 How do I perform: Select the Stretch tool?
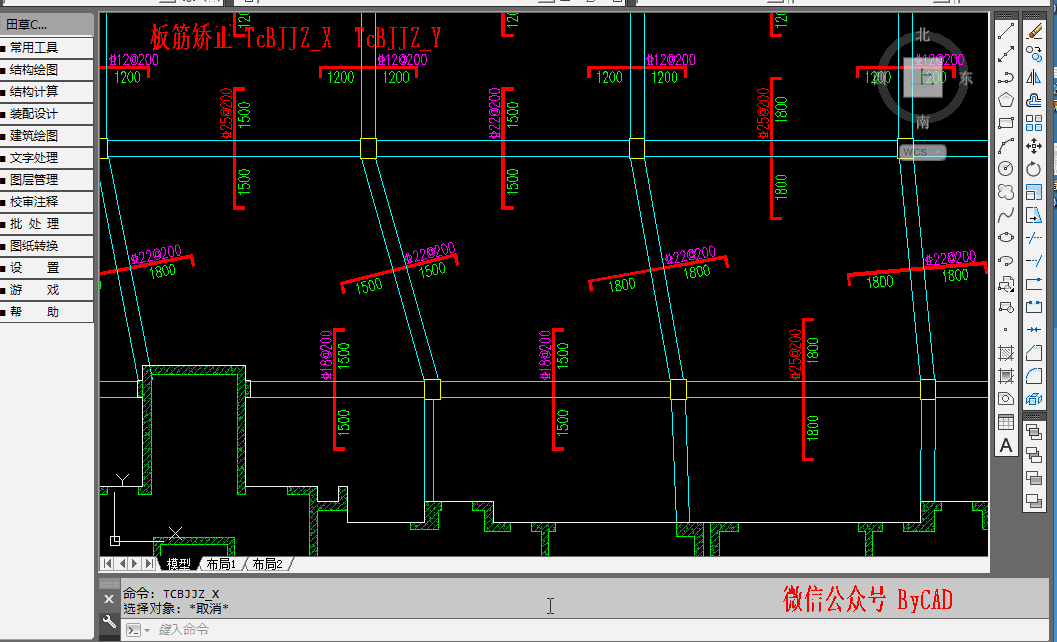[1034, 215]
